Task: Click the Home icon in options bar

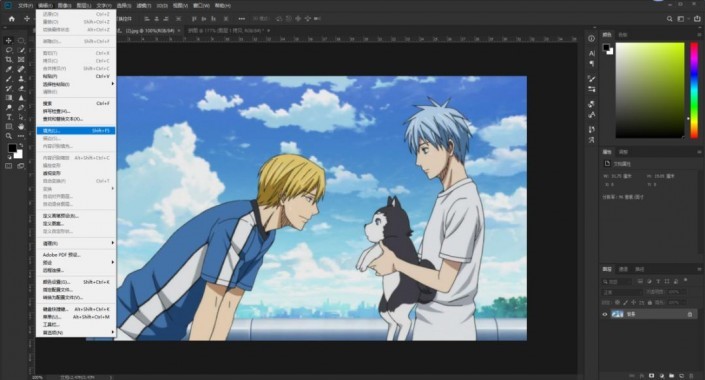Action: (12, 19)
